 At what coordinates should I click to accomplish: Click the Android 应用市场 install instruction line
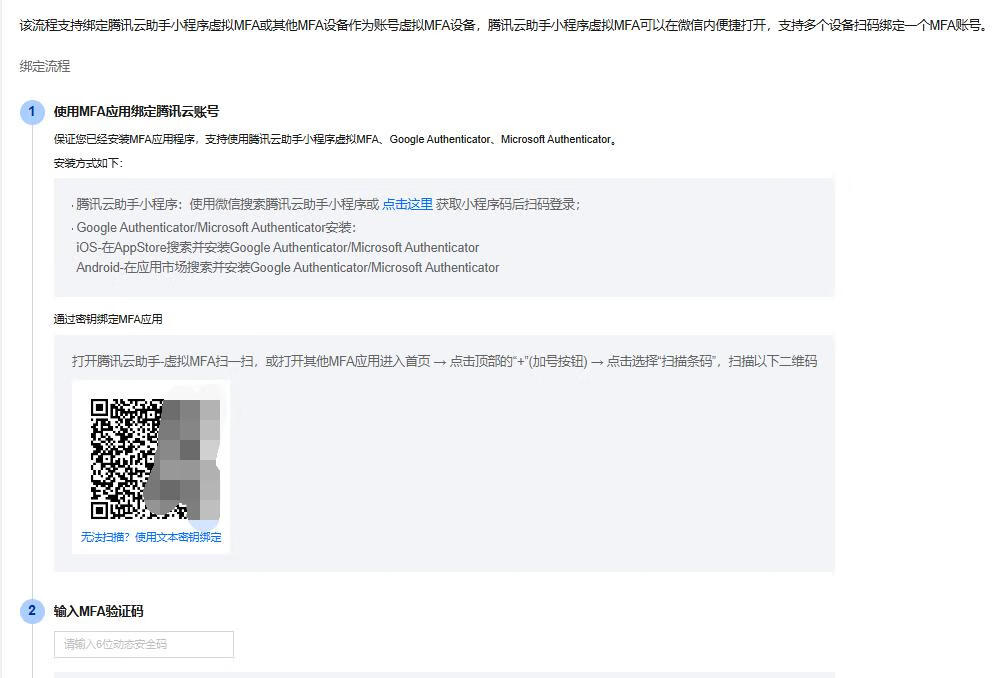(287, 267)
